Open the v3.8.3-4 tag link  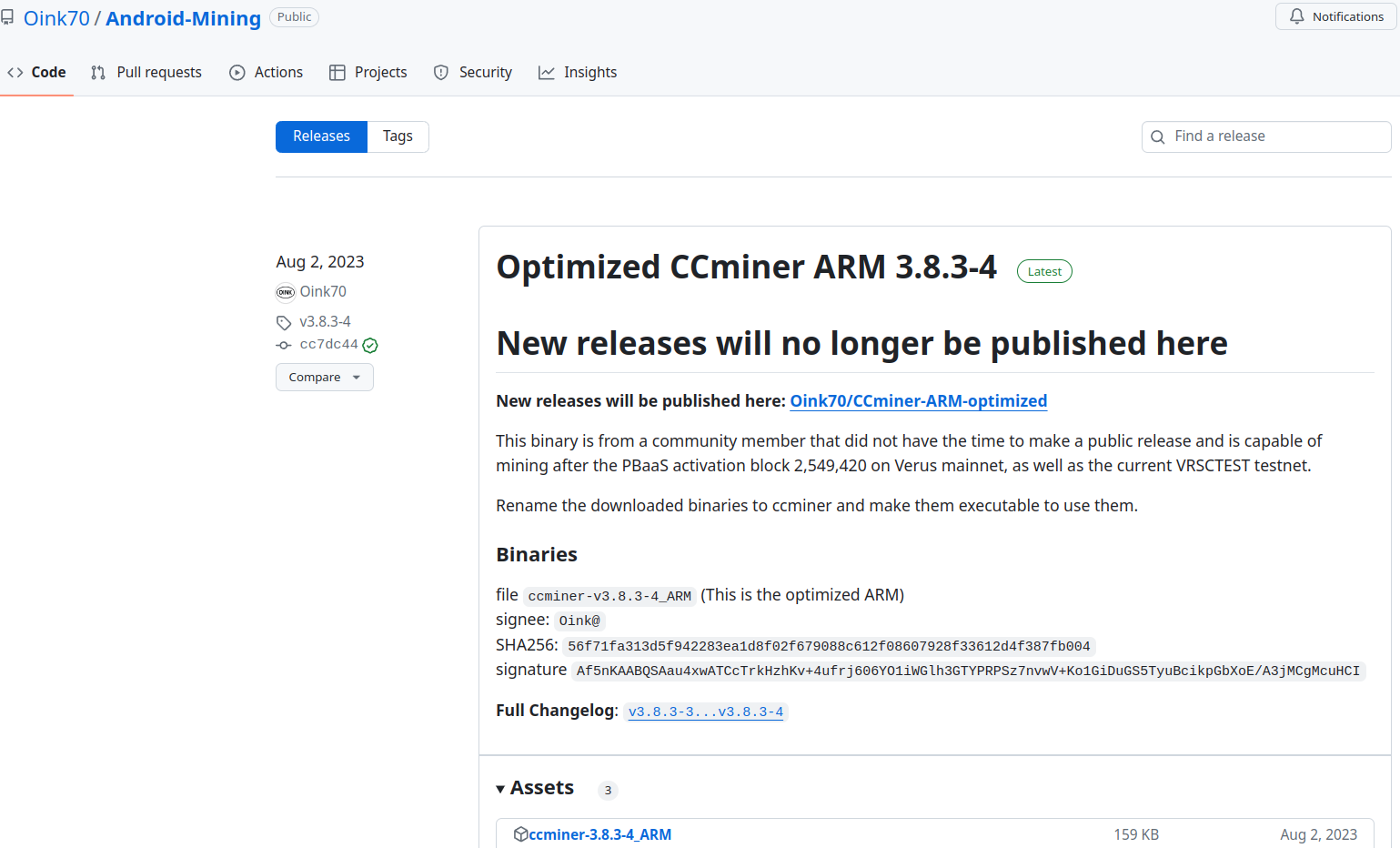pos(325,322)
